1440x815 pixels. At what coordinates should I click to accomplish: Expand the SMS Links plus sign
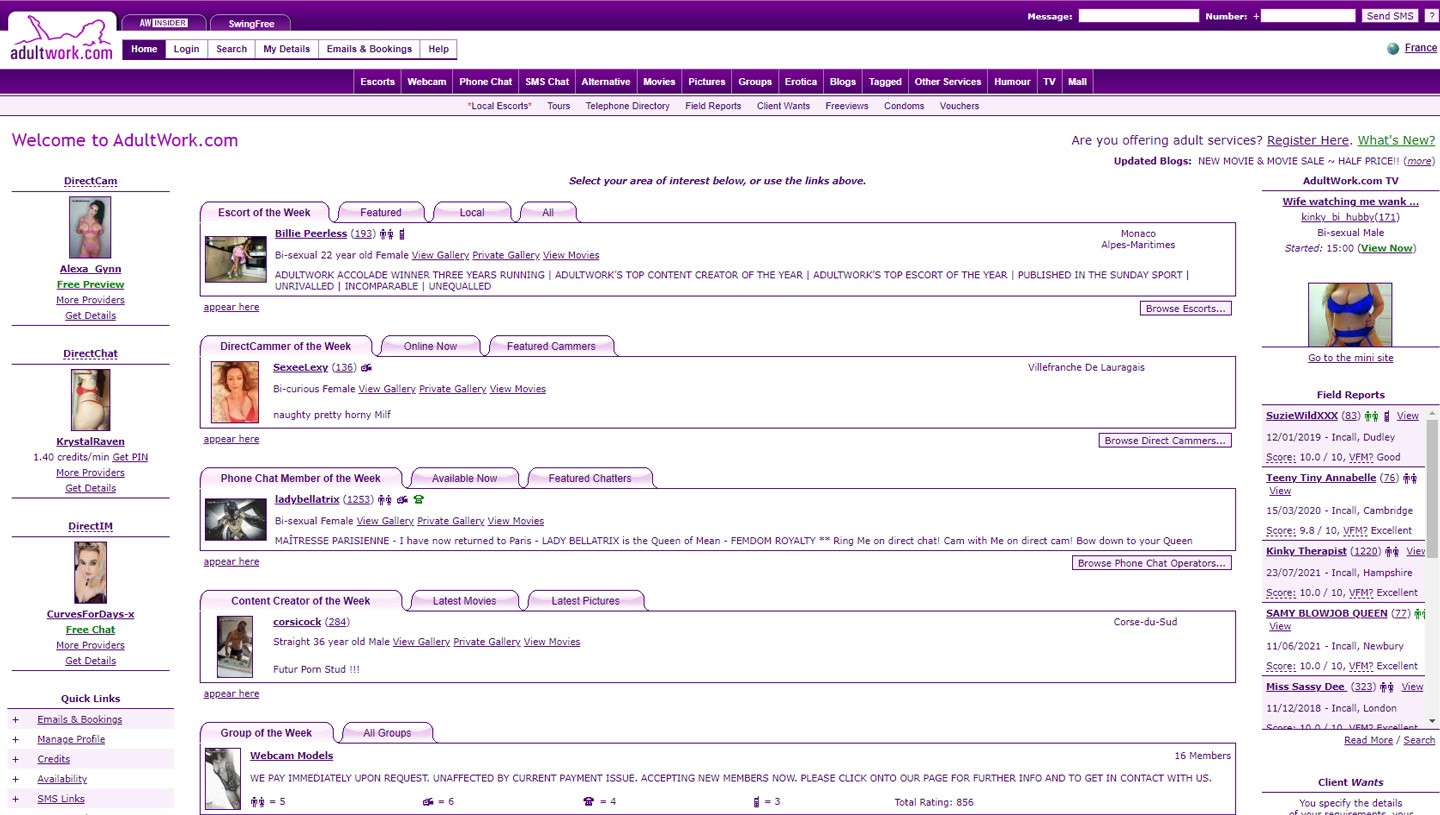(15, 799)
